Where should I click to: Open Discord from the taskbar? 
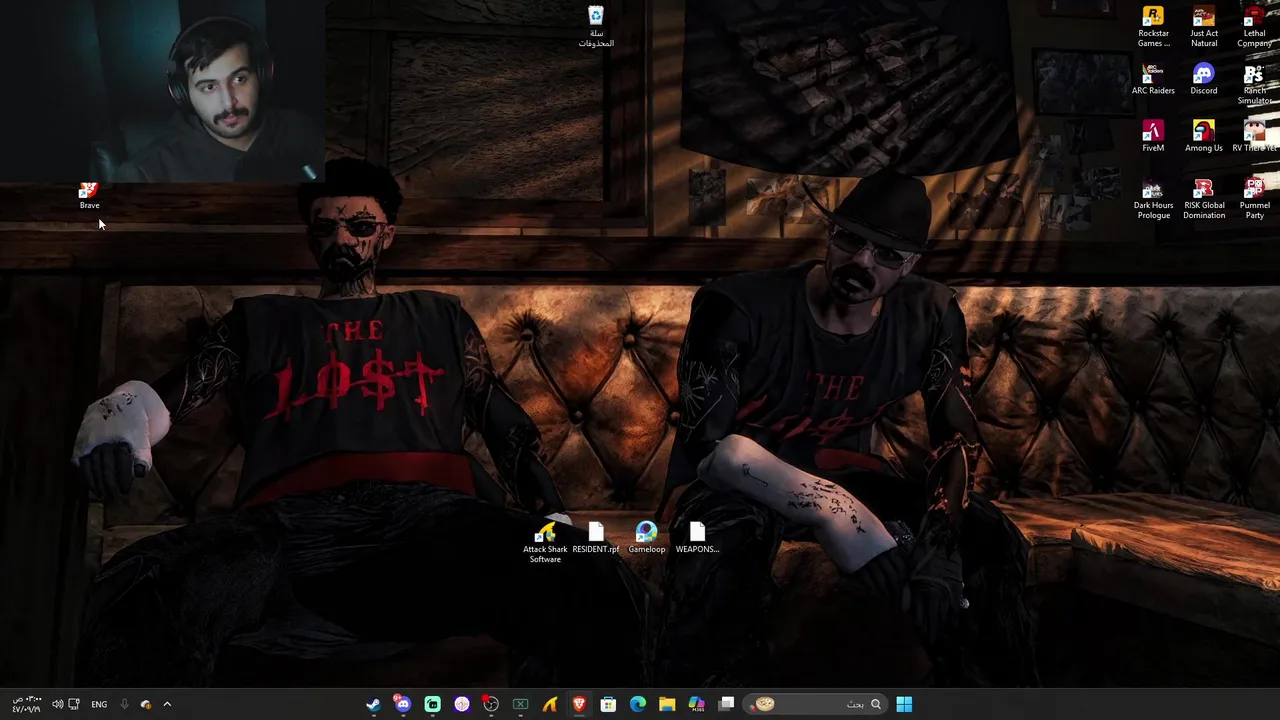coord(403,704)
